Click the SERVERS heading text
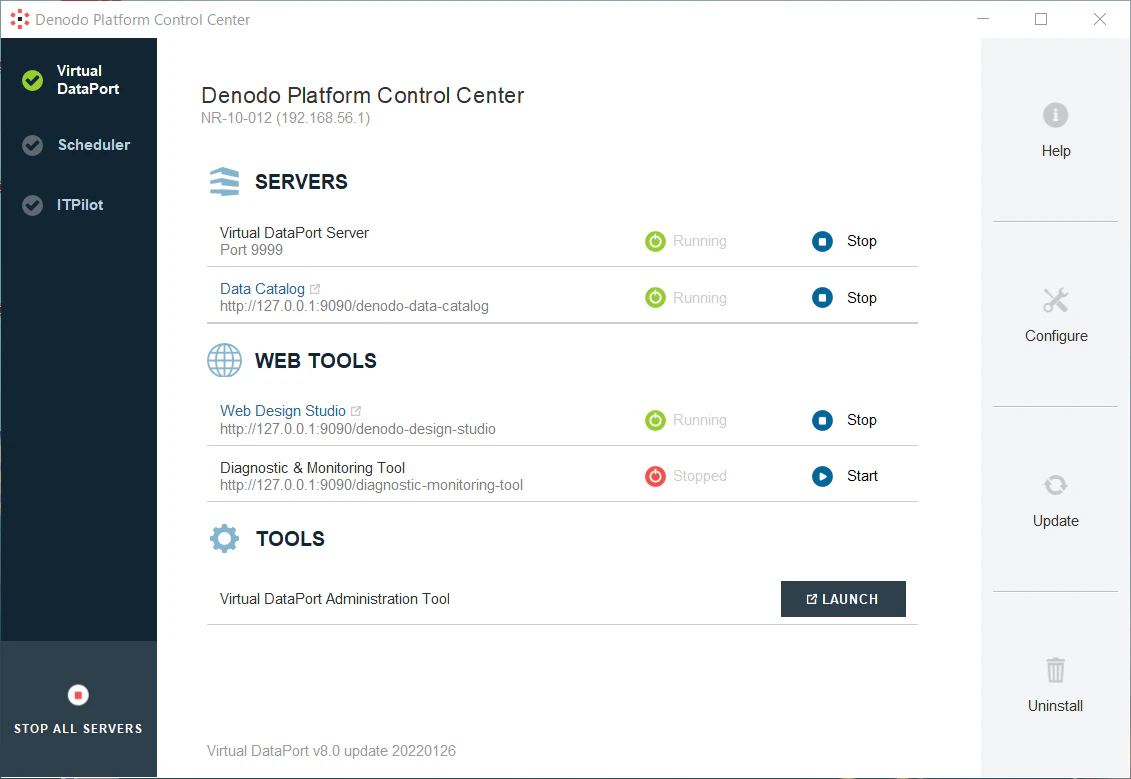1131x779 pixels. [x=301, y=182]
